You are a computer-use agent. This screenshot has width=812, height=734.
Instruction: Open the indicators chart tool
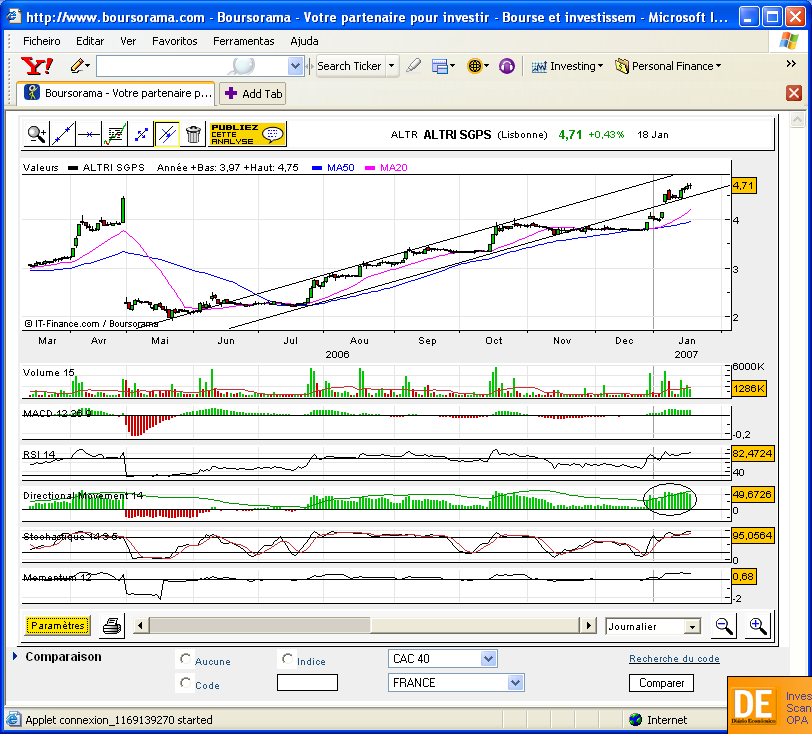point(115,135)
